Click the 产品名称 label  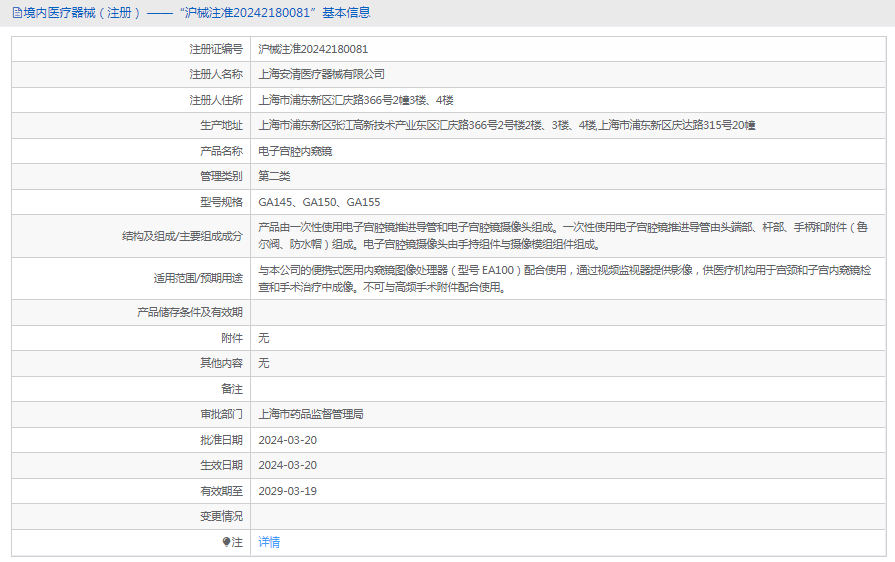(x=221, y=151)
